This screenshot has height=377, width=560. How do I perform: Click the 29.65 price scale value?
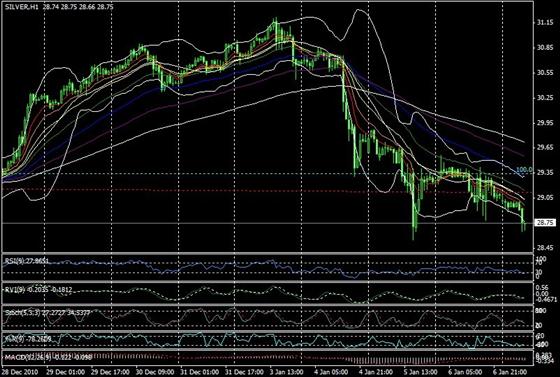[545, 147]
